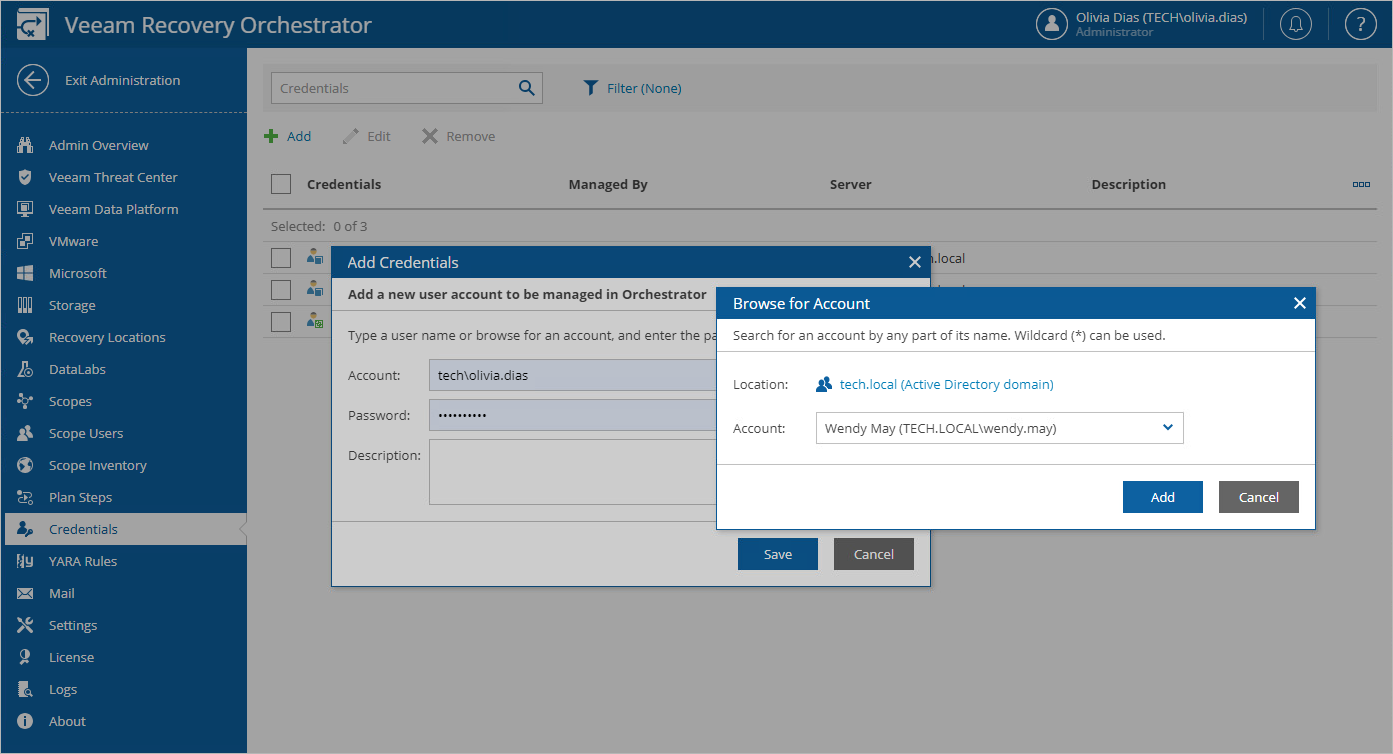Check the Credentials select-all checkbox
This screenshot has height=754, width=1393.
pos(281,184)
